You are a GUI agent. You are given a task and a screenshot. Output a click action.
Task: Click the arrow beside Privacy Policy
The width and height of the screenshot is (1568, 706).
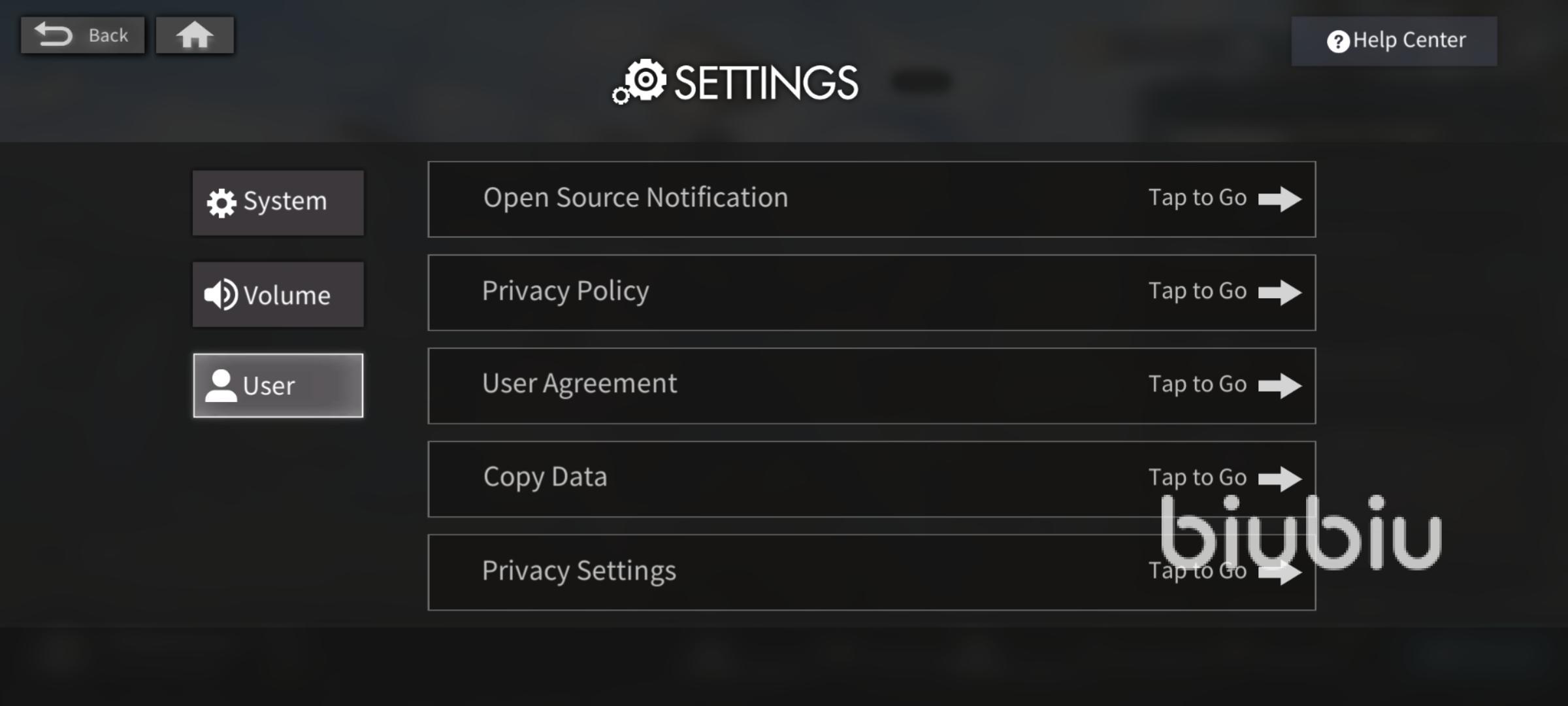pyautogui.click(x=1280, y=292)
